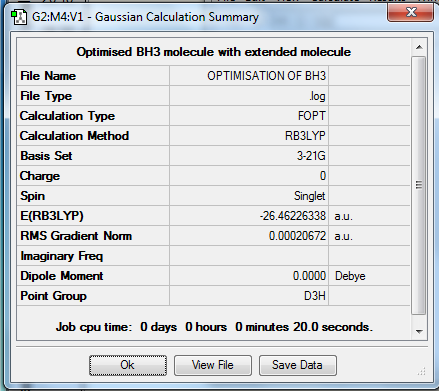Select the point group value 'D3H'
The height and width of the screenshot is (391, 439).
coord(315,296)
